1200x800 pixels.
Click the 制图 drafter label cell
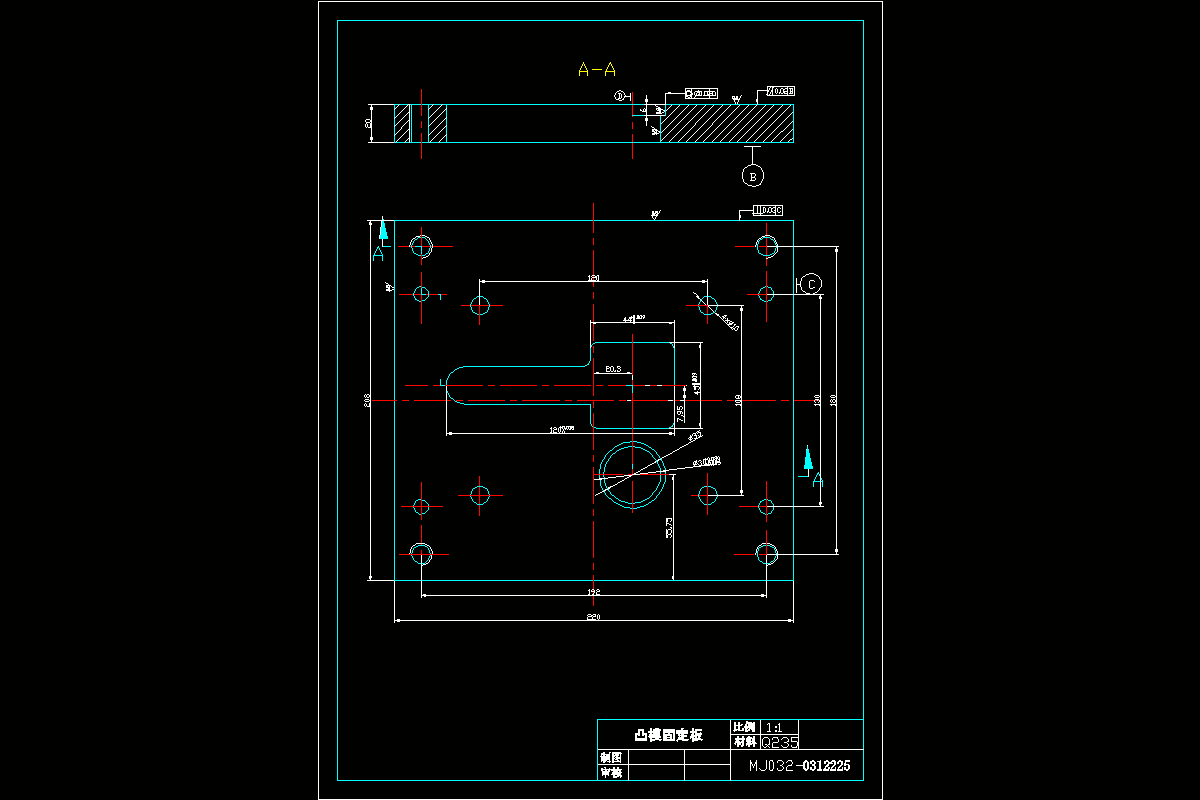pyautogui.click(x=610, y=758)
